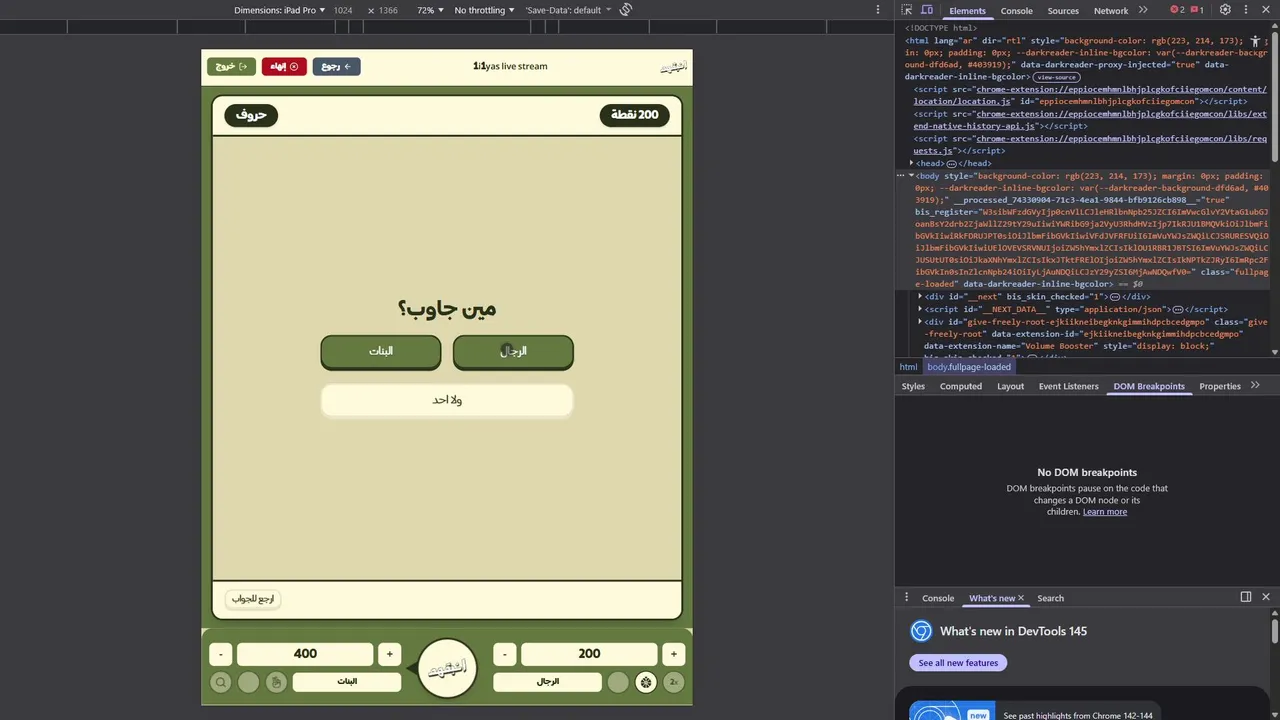Select the drawer Search tab
The width and height of the screenshot is (1280, 720).
(1050, 598)
